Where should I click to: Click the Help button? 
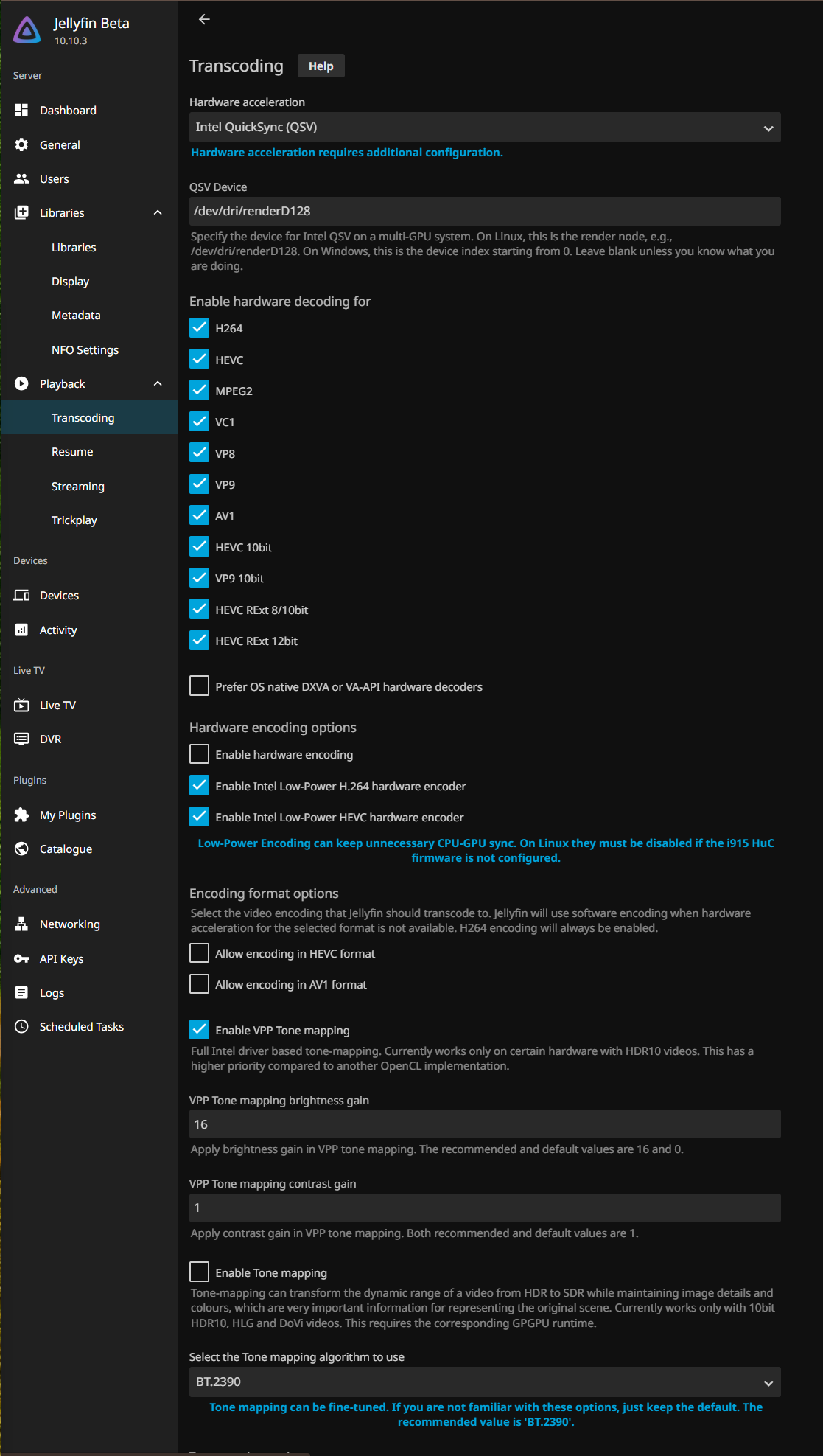coord(321,66)
